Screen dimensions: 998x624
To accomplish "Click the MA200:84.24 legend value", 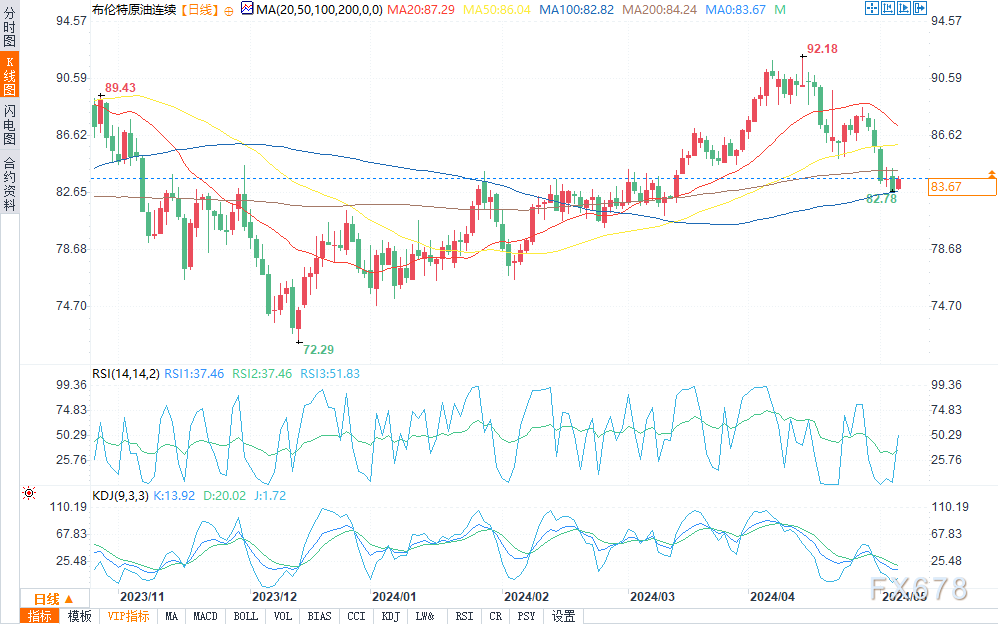I will tap(659, 10).
